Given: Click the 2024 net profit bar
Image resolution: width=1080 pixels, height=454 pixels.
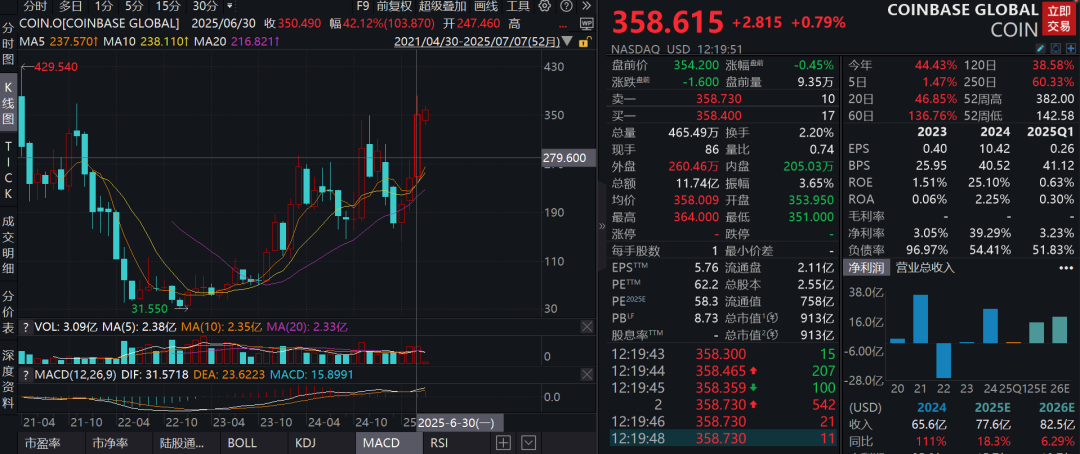Looking at the screenshot, I should coord(990,325).
